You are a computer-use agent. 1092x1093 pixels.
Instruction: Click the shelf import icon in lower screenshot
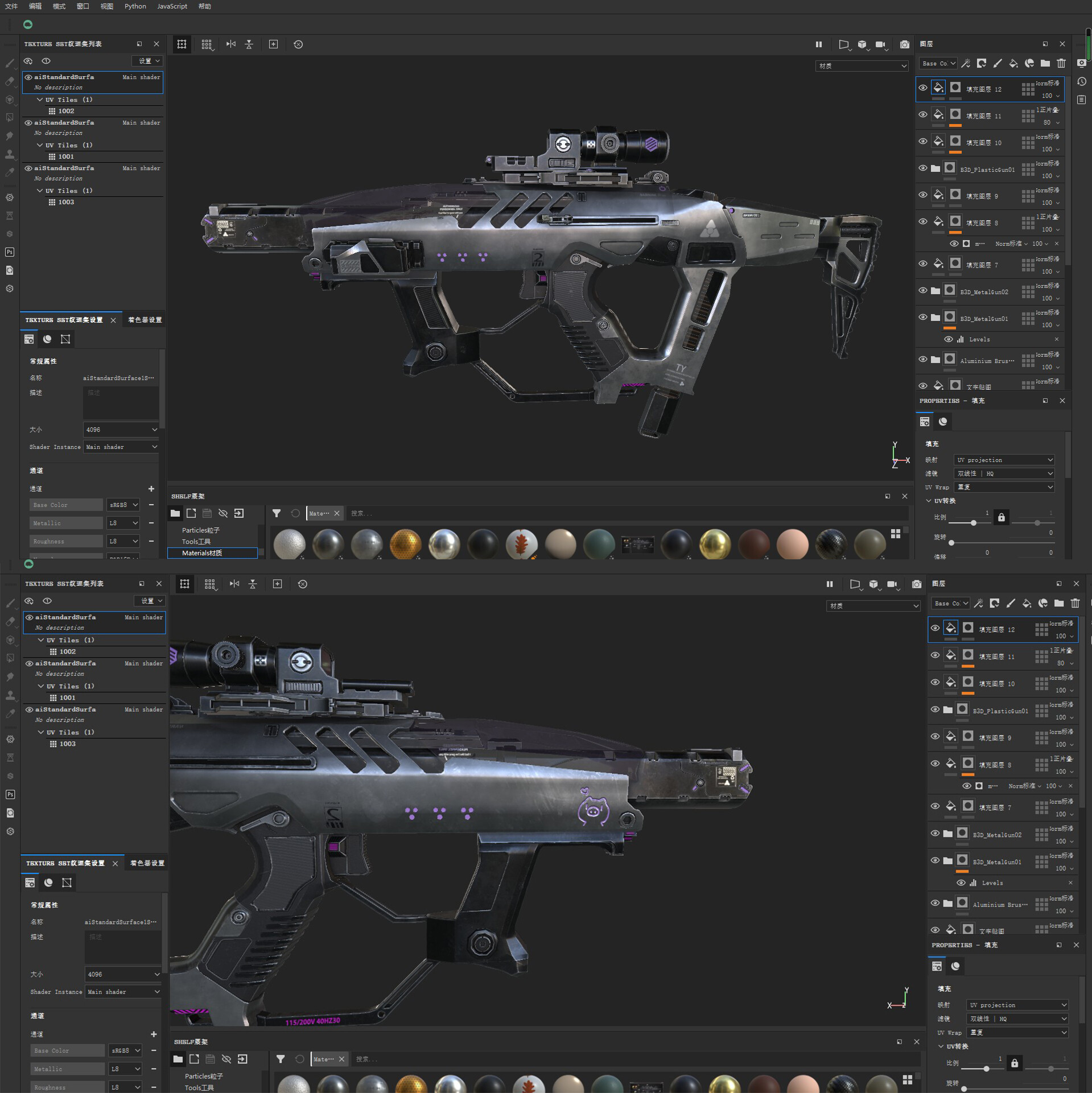[x=242, y=1059]
